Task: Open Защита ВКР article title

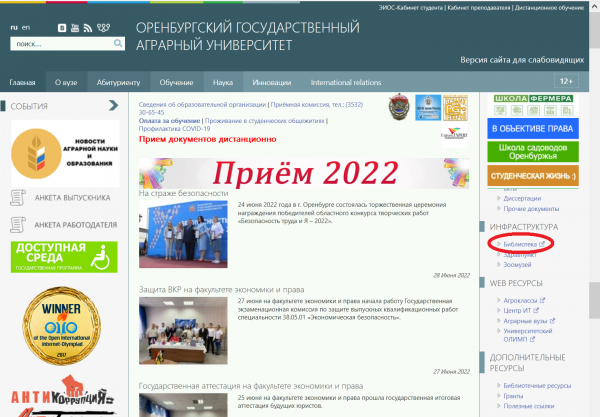Action: click(x=222, y=290)
